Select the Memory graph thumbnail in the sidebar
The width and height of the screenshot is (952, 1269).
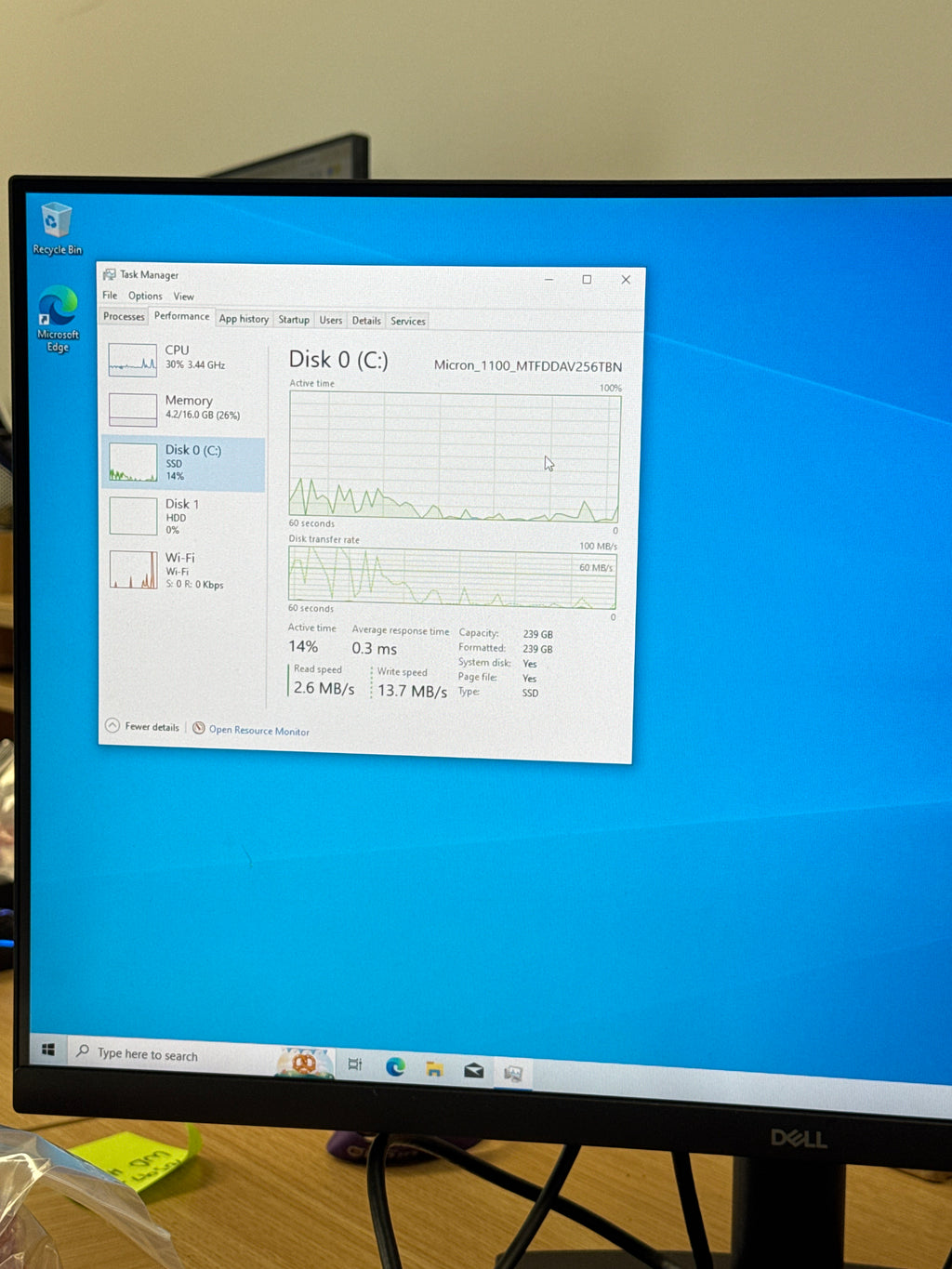133,409
